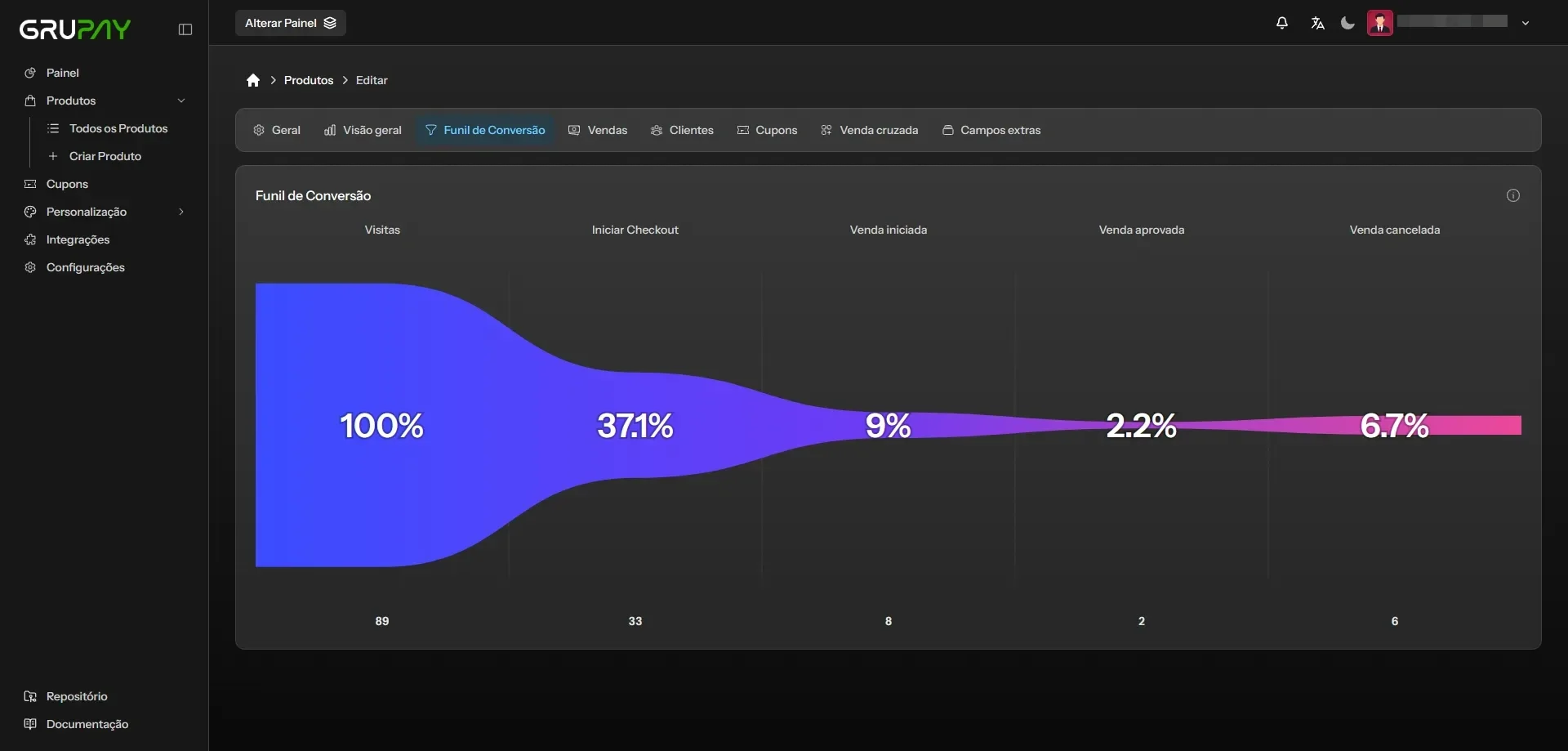Click the Visitas count 89
1568x751 pixels.
[382, 621]
